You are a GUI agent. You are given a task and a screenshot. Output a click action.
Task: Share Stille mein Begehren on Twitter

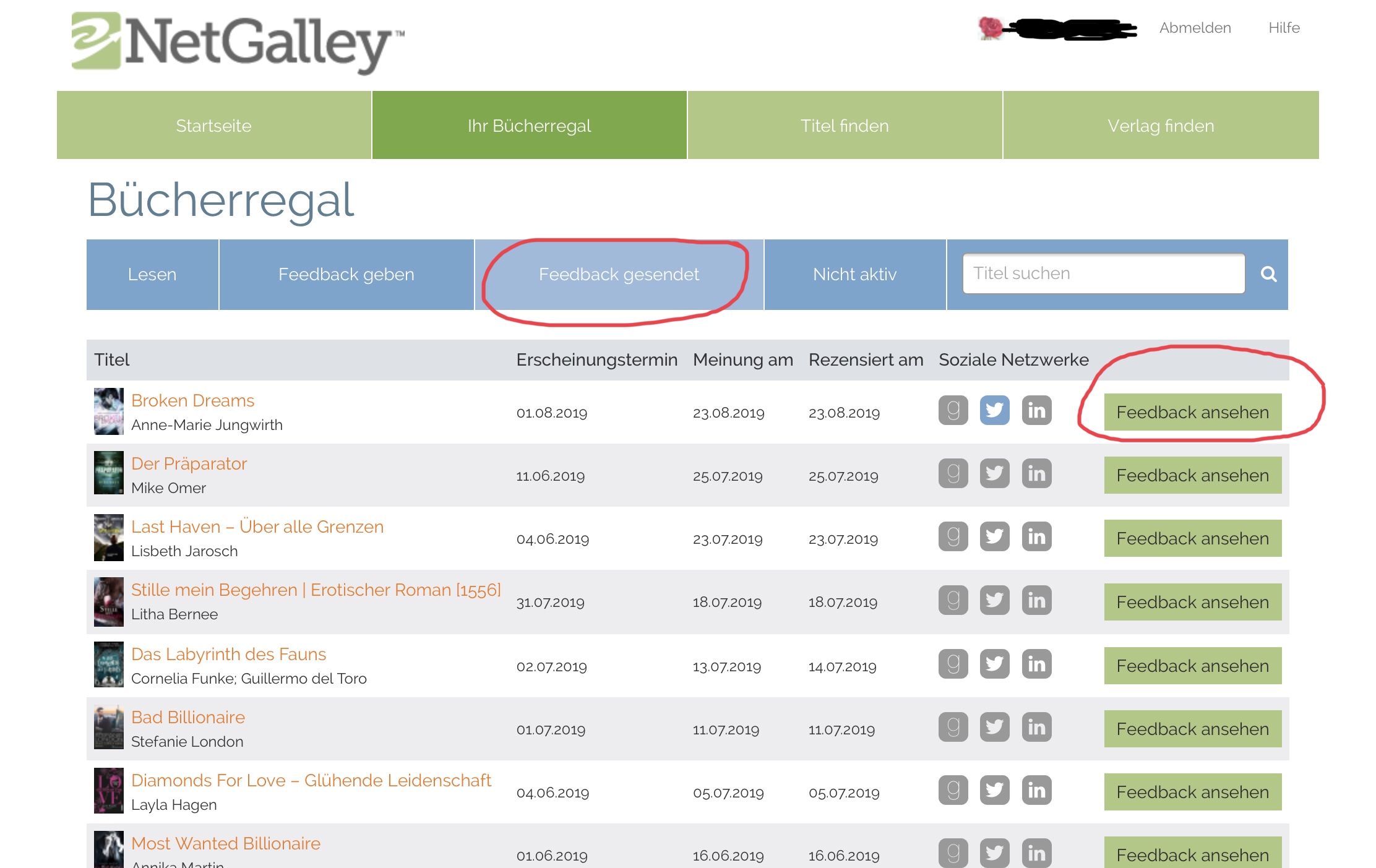tap(995, 600)
